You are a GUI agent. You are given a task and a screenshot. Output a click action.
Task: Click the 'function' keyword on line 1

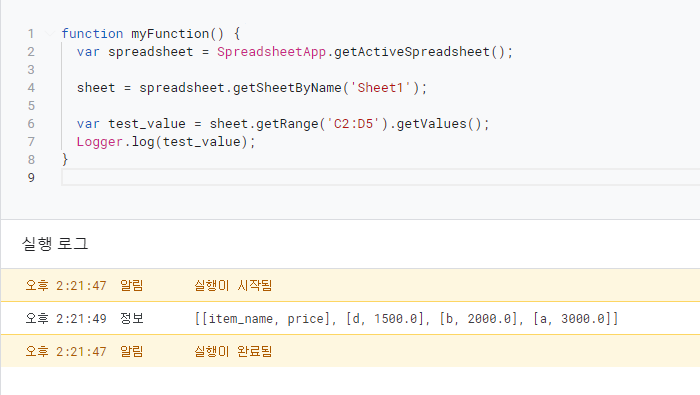coord(92,33)
